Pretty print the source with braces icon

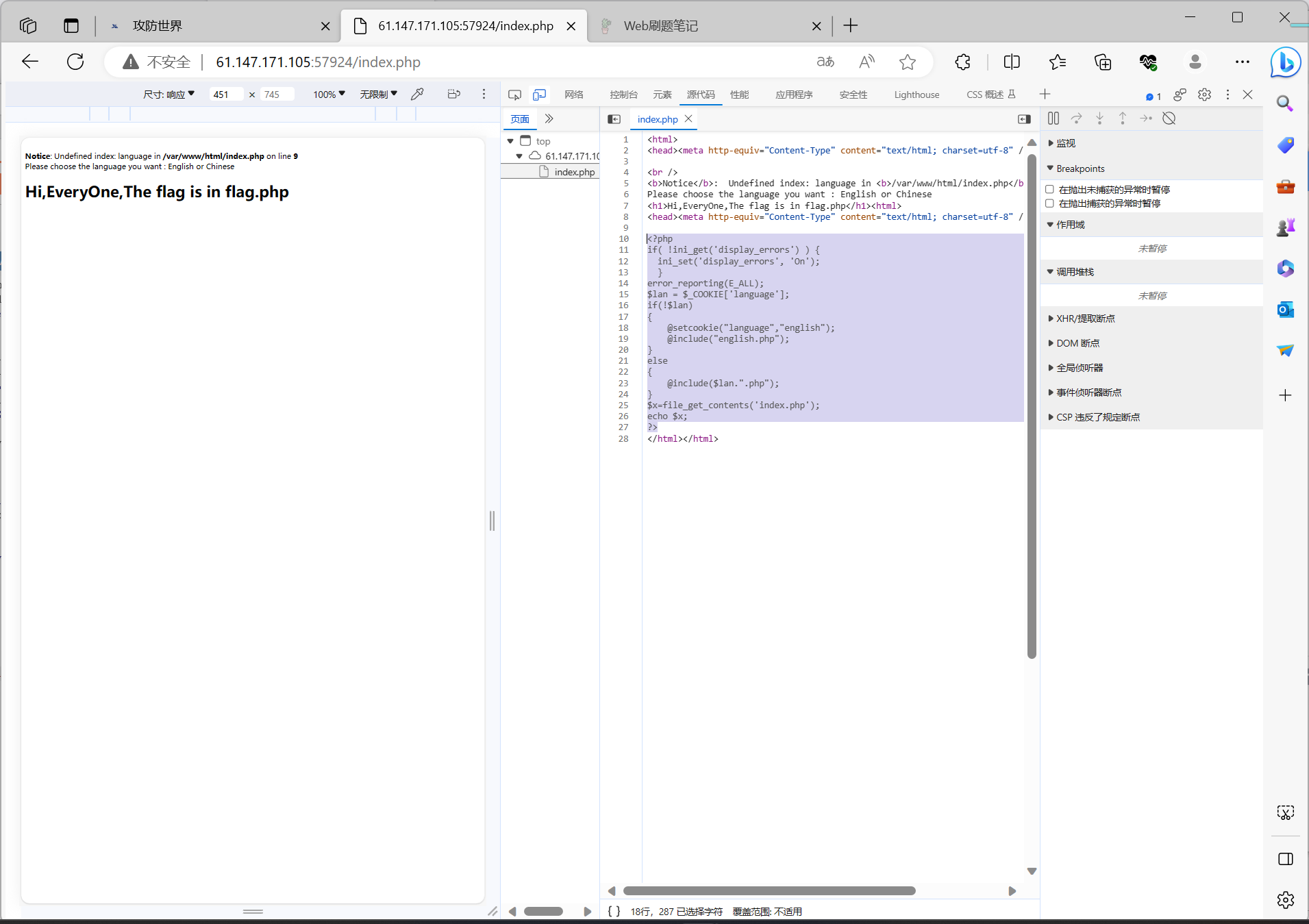pos(614,911)
